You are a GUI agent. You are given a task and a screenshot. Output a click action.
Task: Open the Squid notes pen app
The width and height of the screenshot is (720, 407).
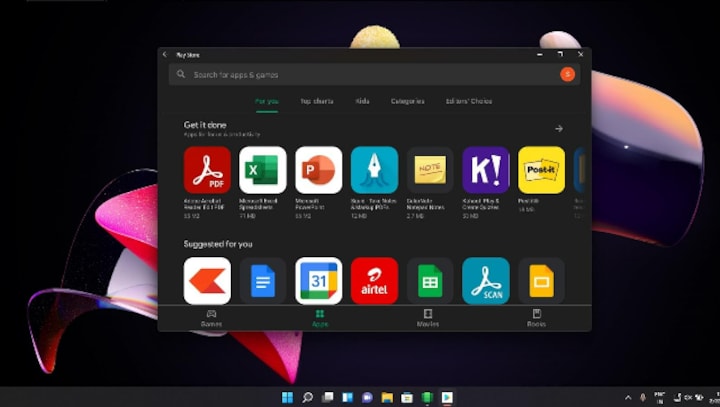pos(374,170)
